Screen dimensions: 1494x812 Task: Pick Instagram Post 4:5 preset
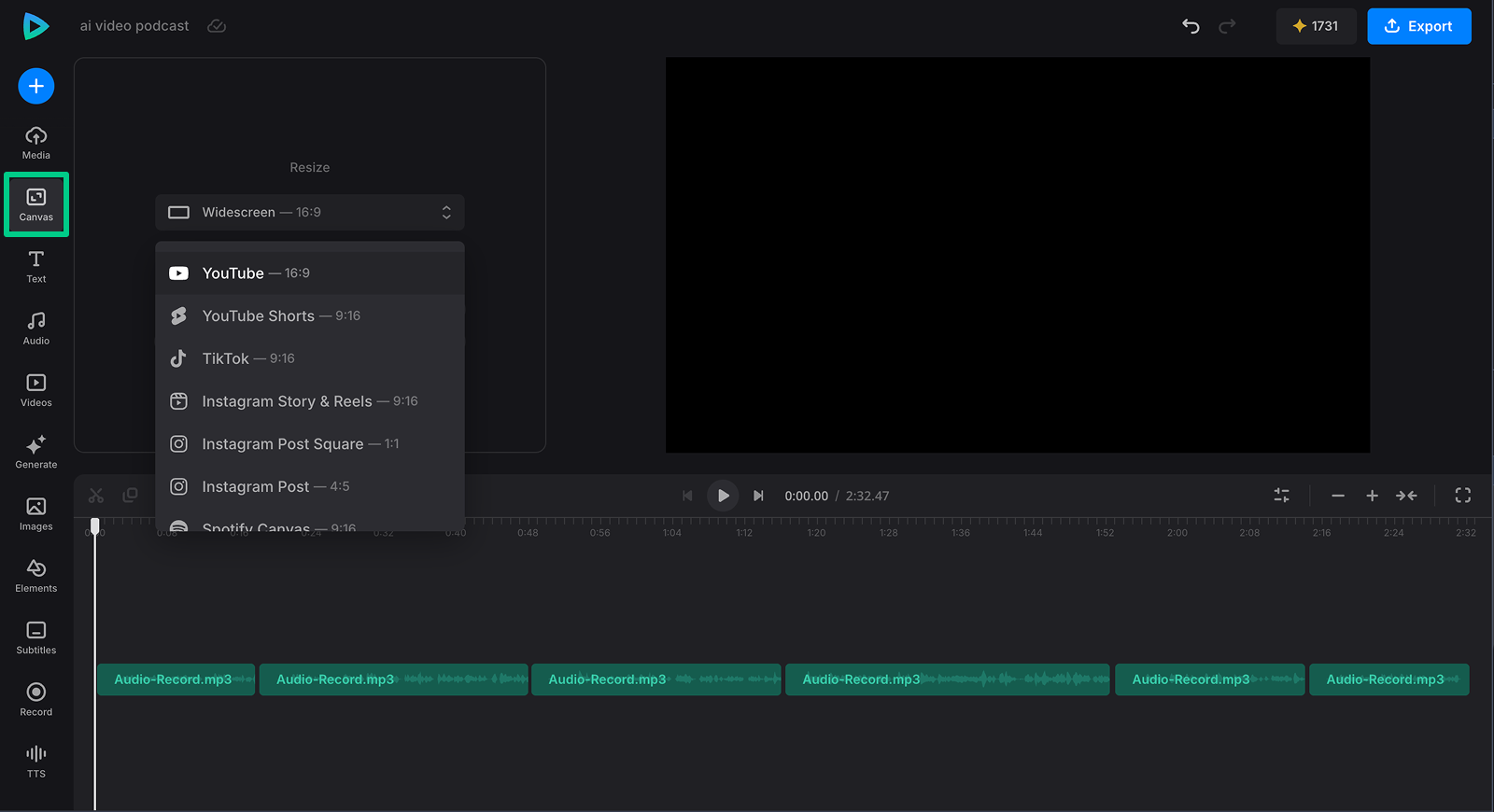click(x=310, y=487)
